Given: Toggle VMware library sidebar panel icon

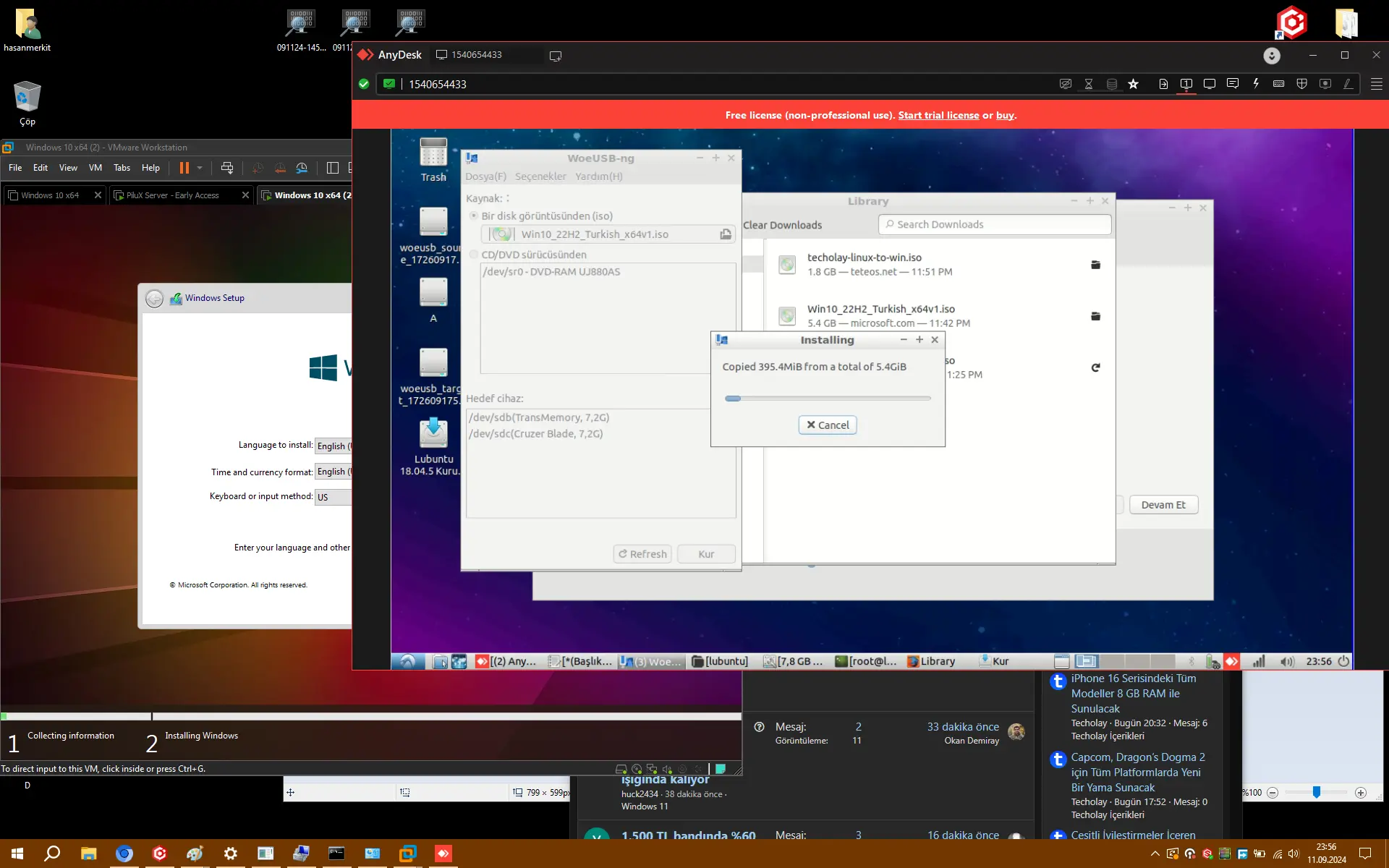Looking at the screenshot, I should (333, 168).
